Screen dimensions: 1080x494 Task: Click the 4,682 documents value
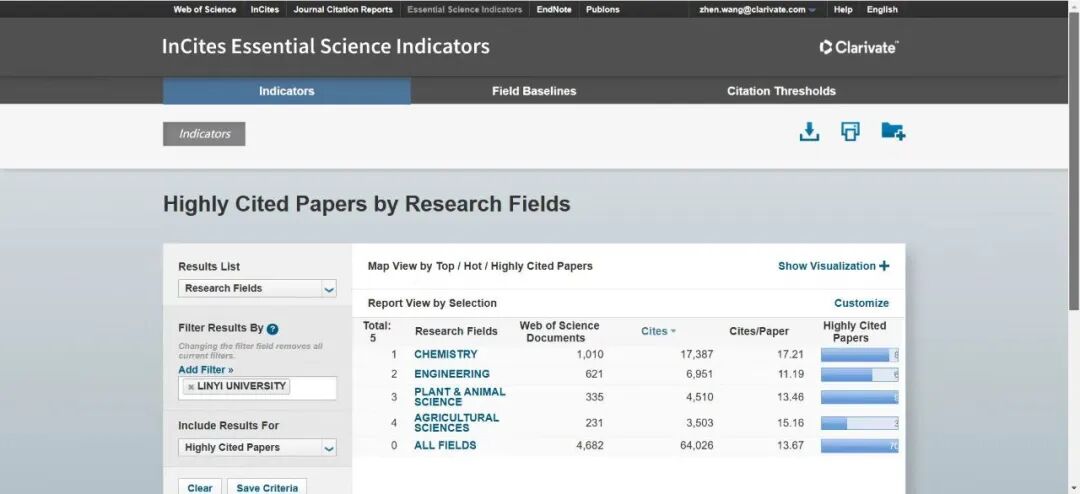(x=590, y=446)
